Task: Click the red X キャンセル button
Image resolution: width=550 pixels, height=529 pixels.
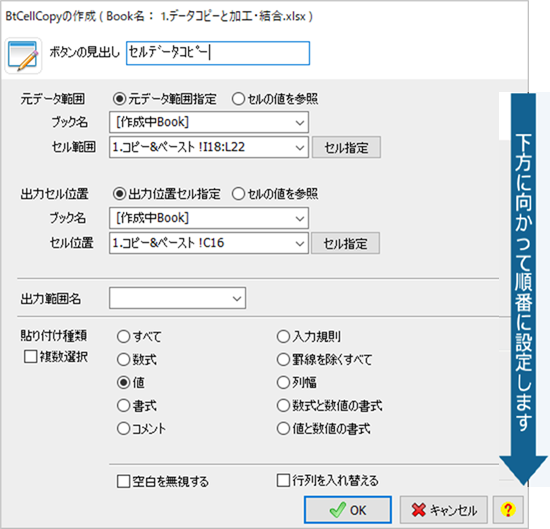Action: coord(444,510)
